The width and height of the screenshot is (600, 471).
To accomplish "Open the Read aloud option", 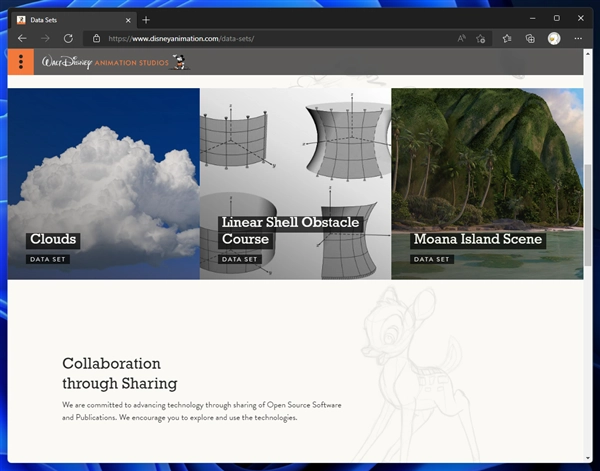I will click(x=461, y=38).
